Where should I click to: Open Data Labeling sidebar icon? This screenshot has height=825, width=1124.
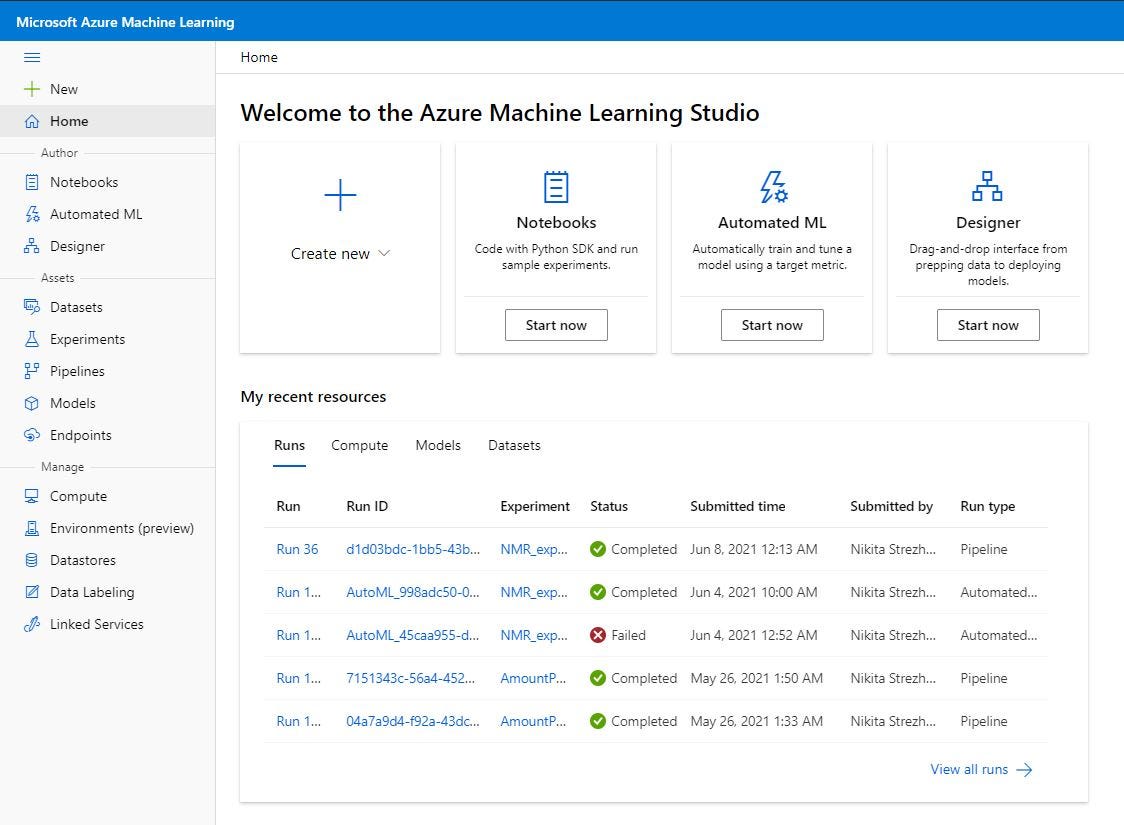(32, 592)
